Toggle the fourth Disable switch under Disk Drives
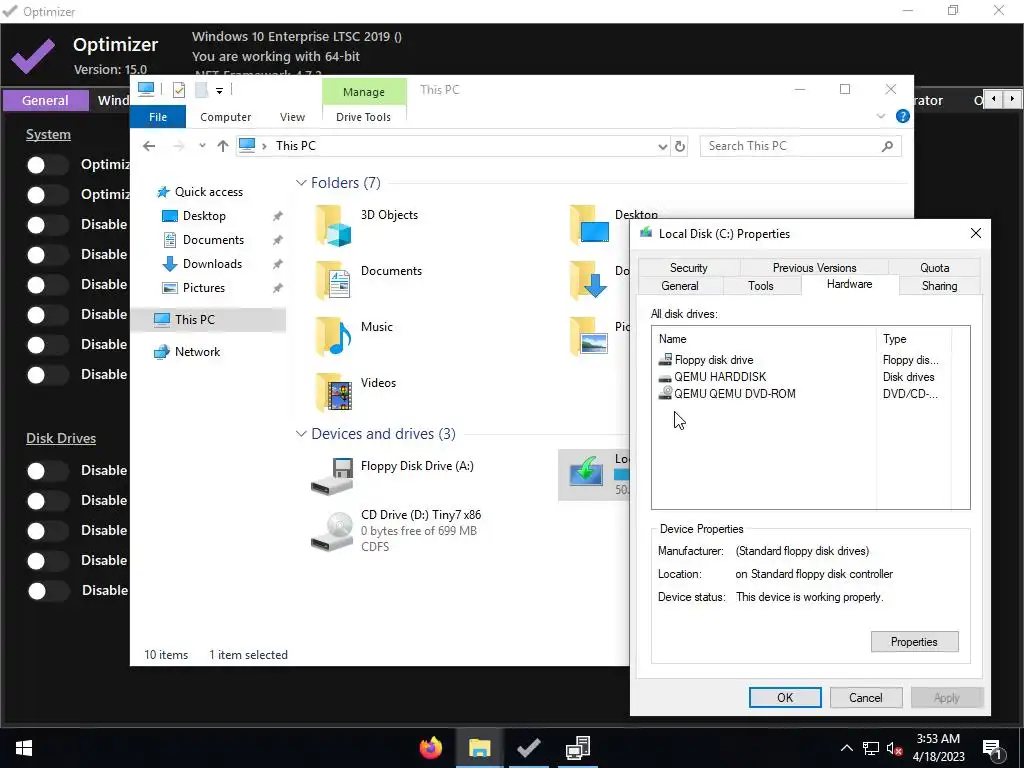The image size is (1024, 768). click(47, 561)
